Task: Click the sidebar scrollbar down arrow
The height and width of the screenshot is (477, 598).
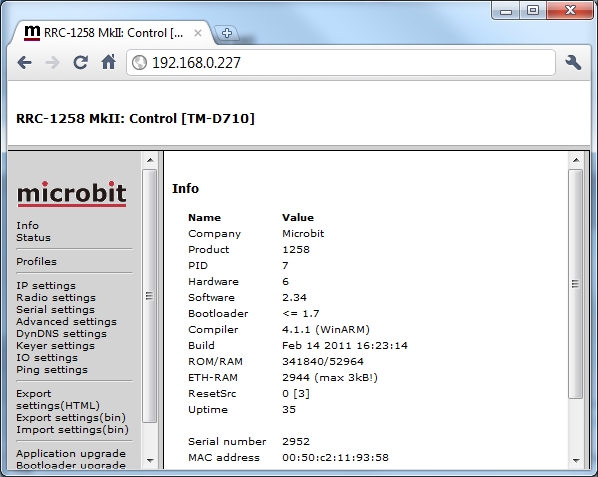Action: (x=150, y=461)
